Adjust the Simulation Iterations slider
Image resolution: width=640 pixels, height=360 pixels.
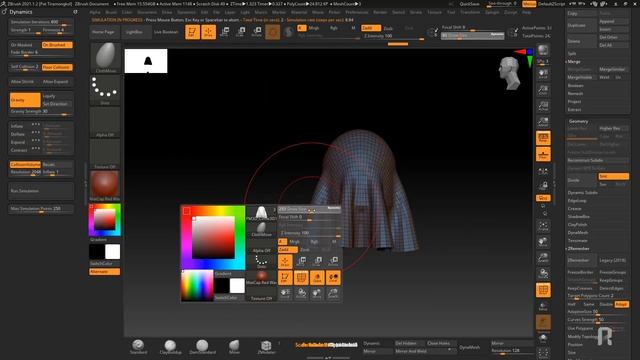click(x=41, y=22)
